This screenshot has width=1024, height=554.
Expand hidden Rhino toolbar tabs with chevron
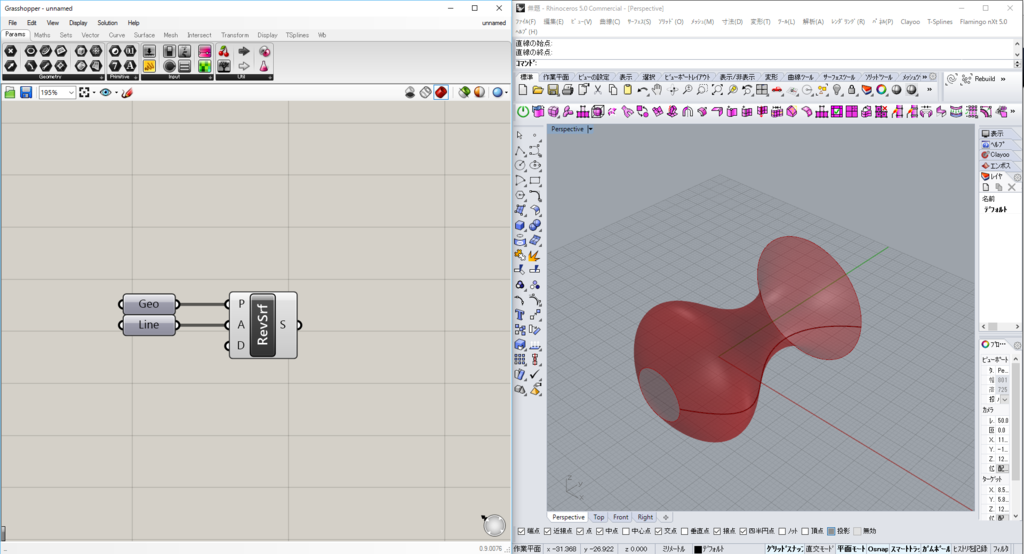pyautogui.click(x=925, y=77)
